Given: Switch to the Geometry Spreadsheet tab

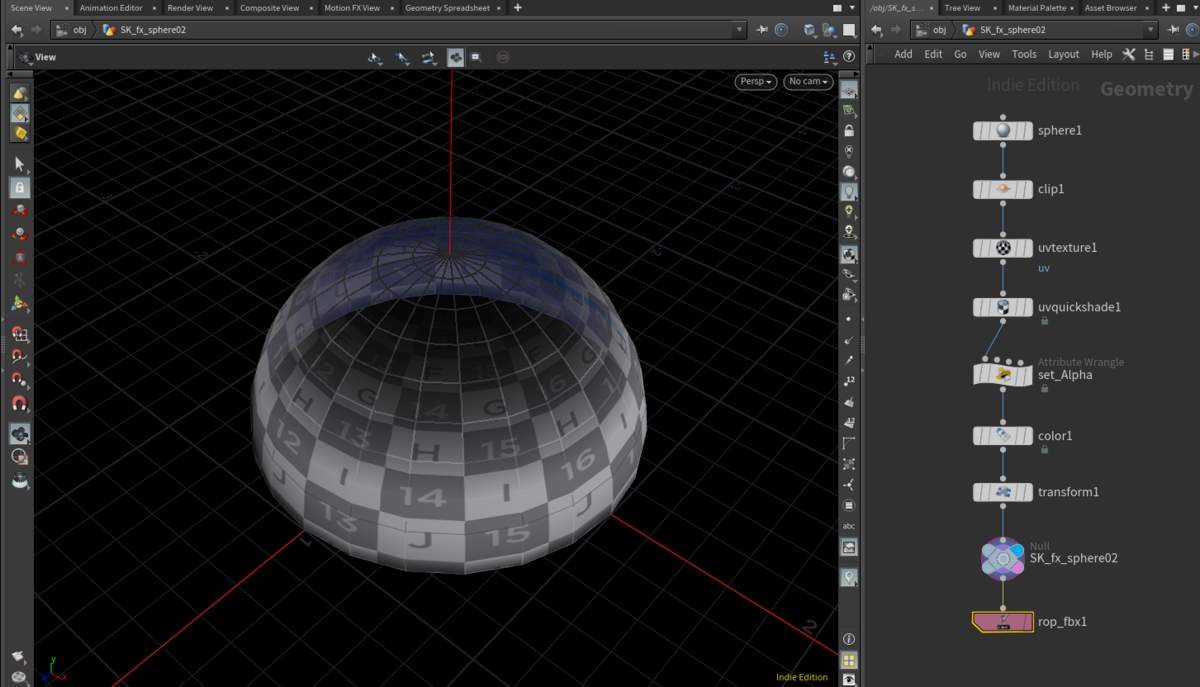Looking at the screenshot, I should coord(447,8).
